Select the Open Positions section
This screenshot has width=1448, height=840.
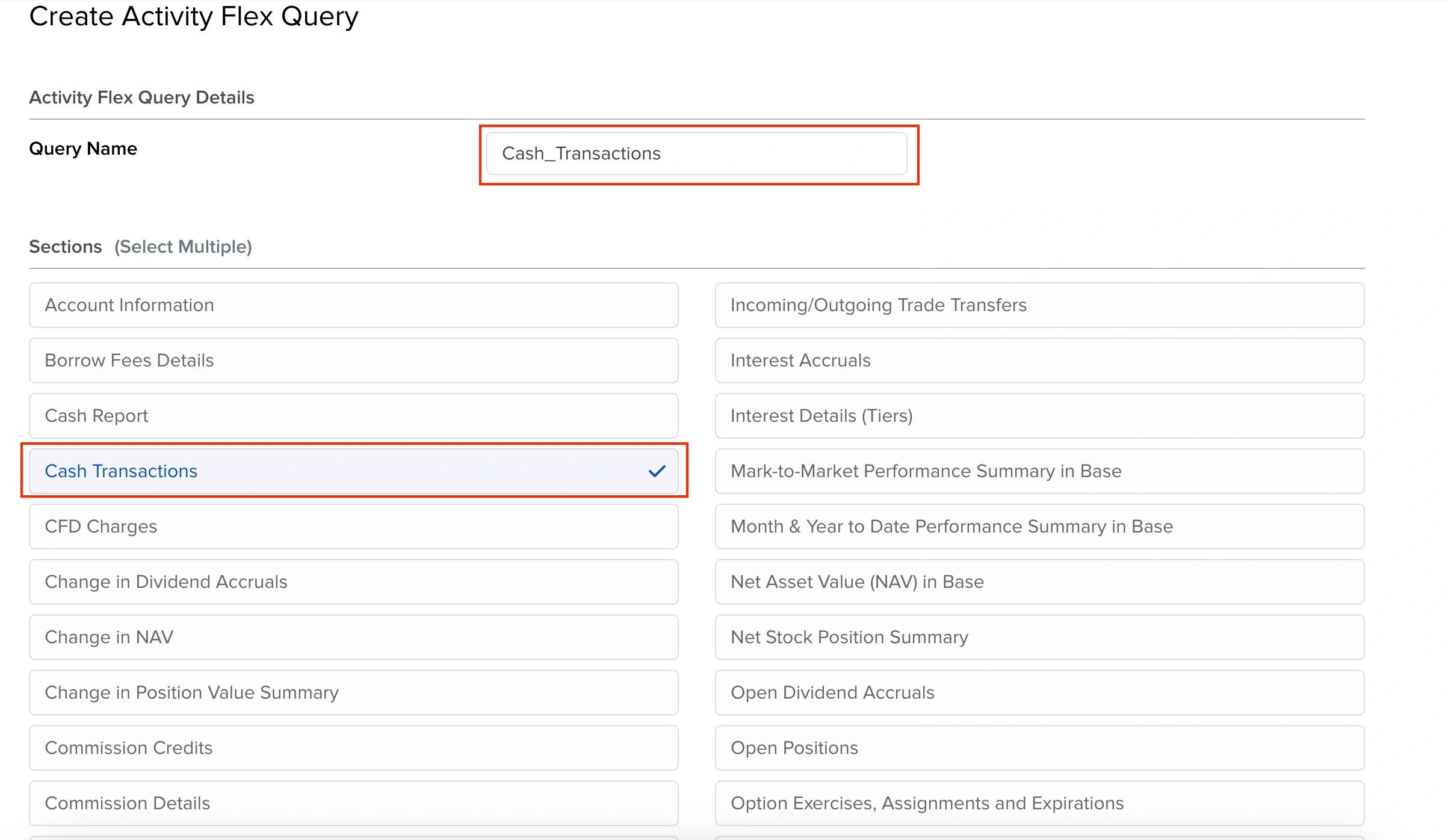[x=1039, y=748]
